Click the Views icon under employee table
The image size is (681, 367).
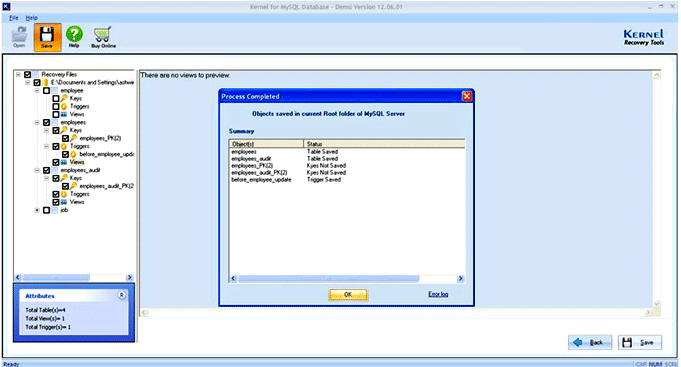pos(64,114)
